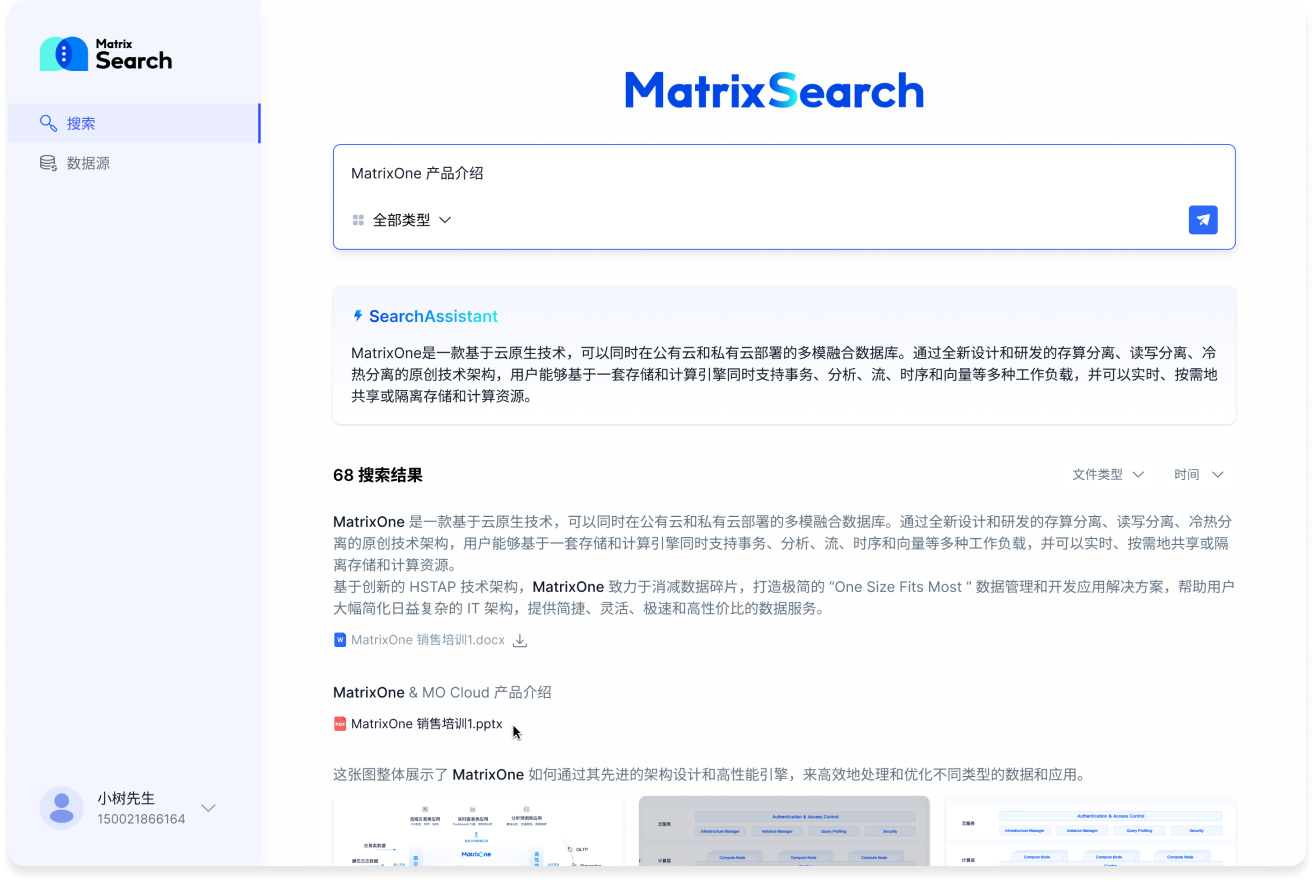Image resolution: width=1314 pixels, height=882 pixels.
Task: Click the PDF icon of MatrixOne 销售培训1.pptx
Action: coord(340,724)
